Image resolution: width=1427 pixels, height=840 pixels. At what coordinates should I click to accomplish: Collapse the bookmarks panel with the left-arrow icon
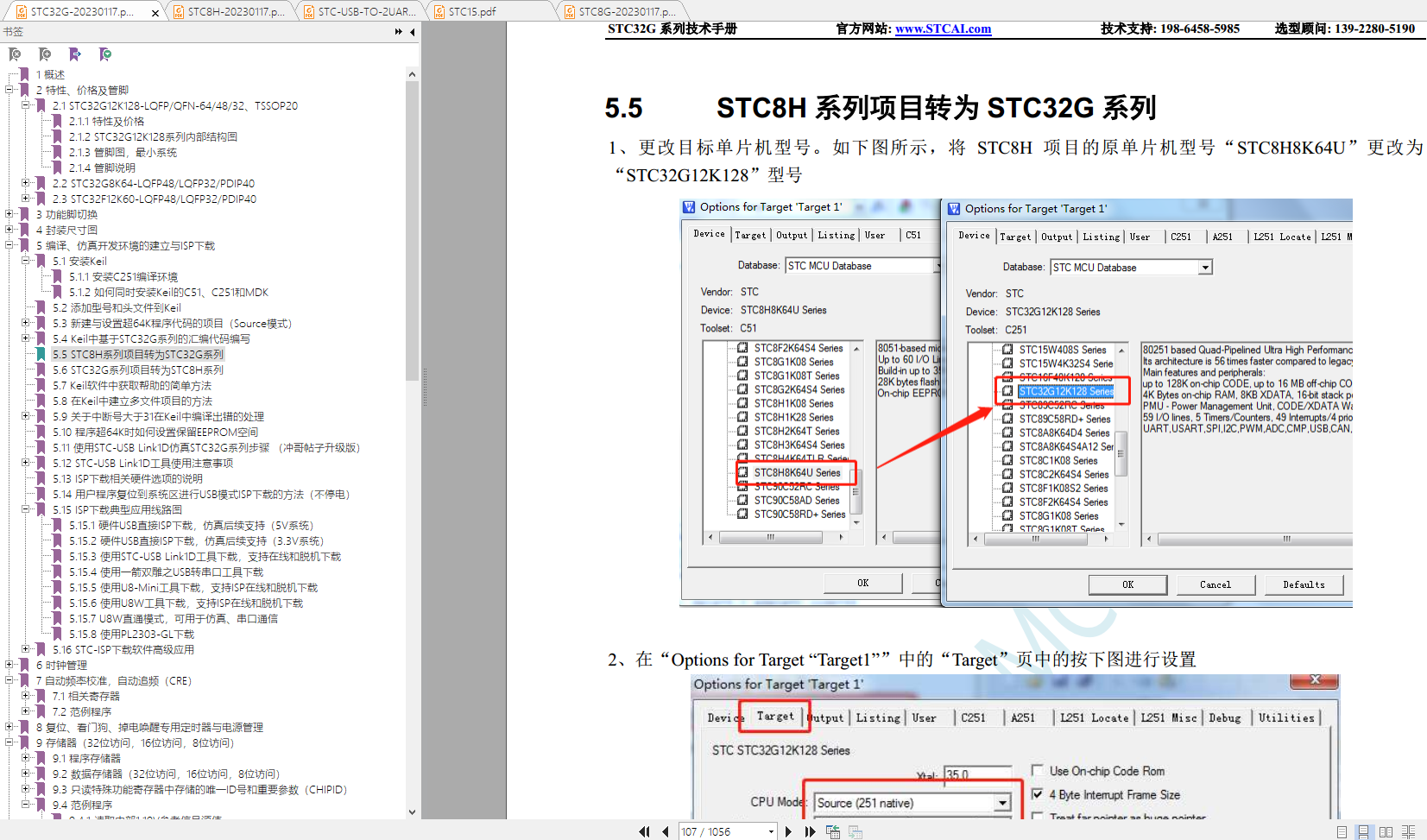[413, 32]
